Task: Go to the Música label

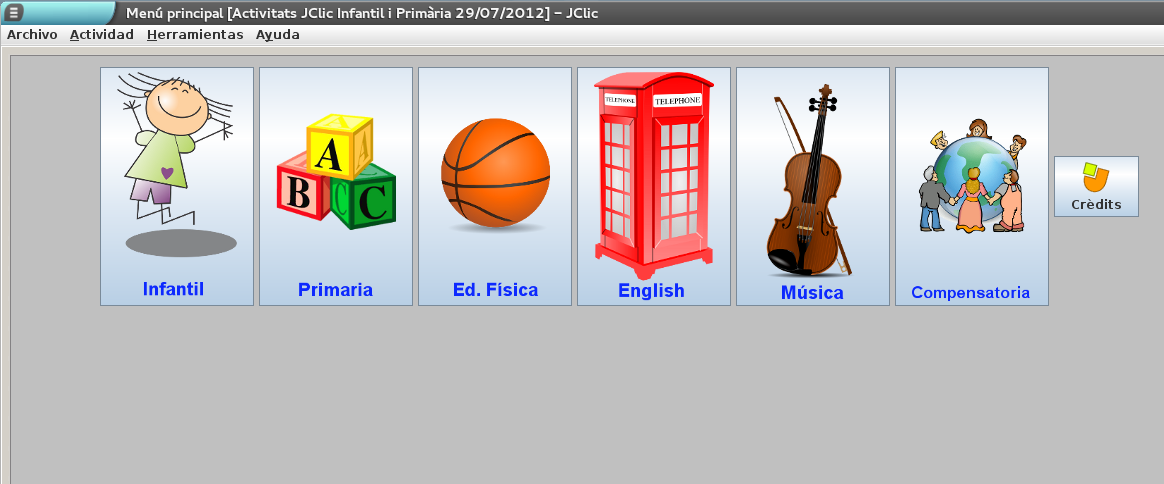Action: [x=812, y=293]
